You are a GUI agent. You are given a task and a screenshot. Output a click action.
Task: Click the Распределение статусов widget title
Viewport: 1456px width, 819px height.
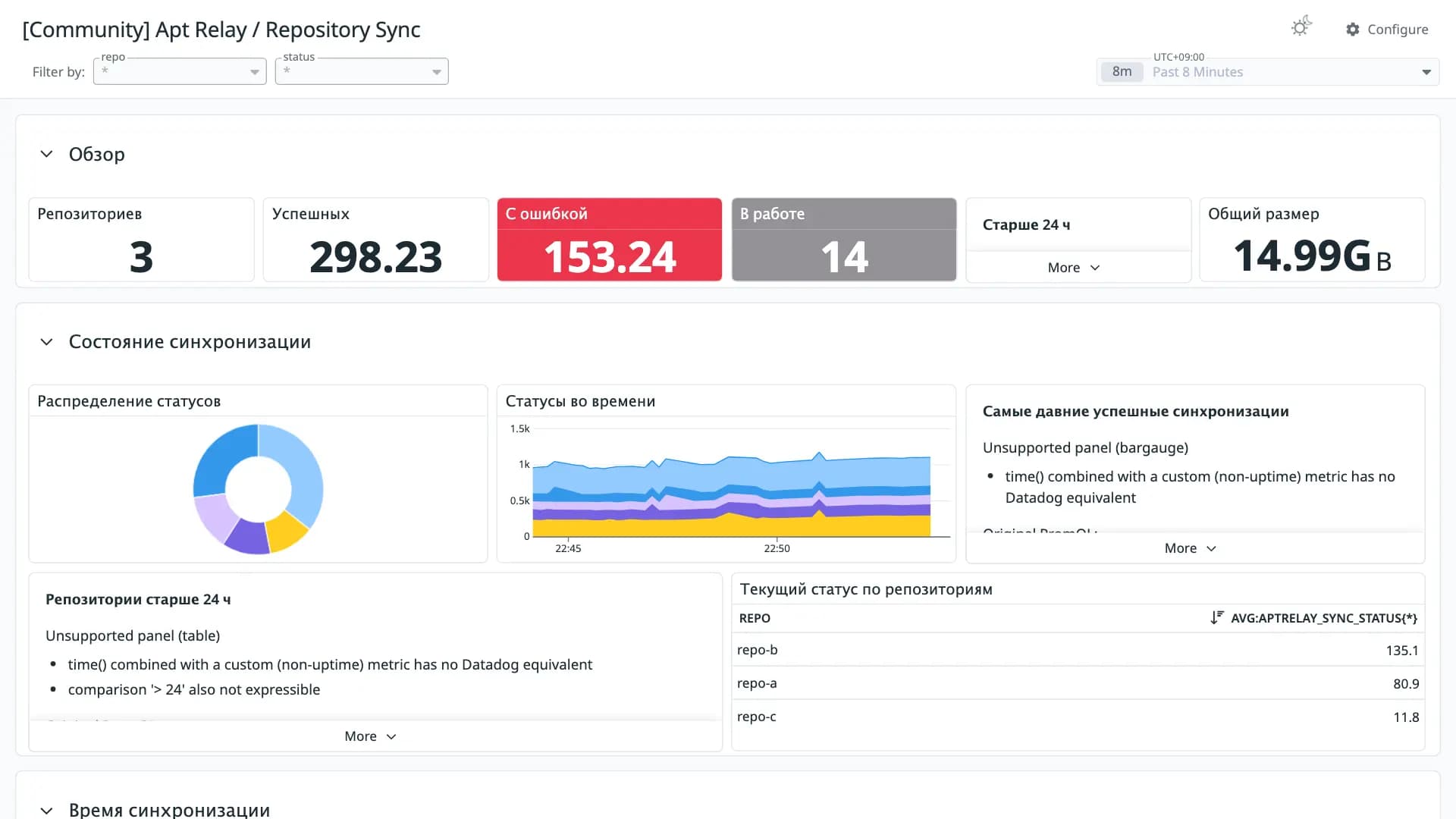(x=129, y=401)
